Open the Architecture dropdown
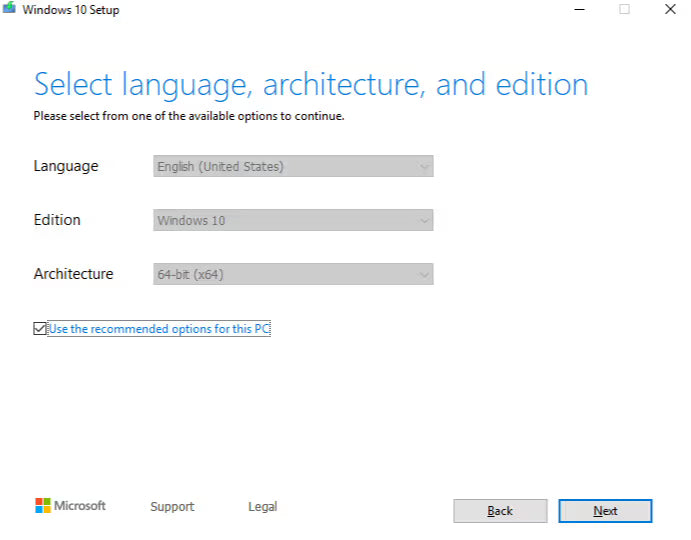 pyautogui.click(x=293, y=274)
